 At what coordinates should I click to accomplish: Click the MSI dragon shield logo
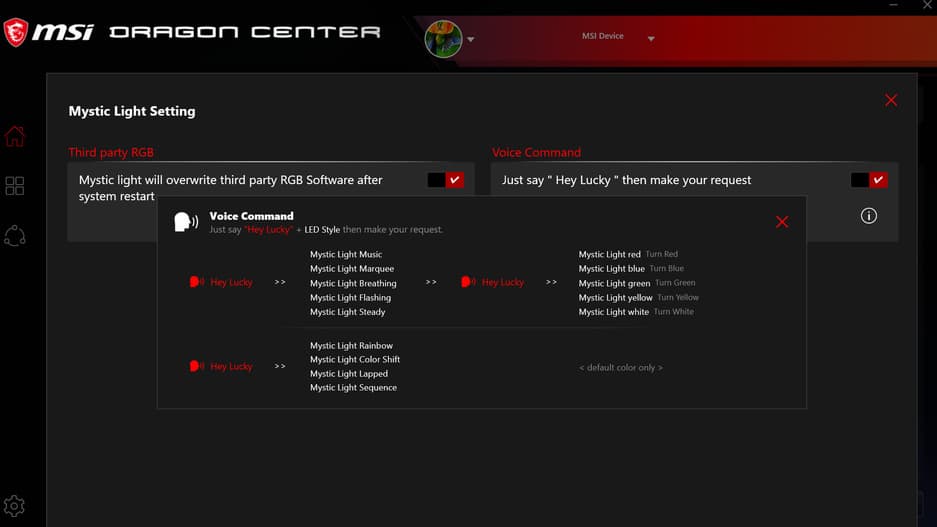pyautogui.click(x=16, y=32)
